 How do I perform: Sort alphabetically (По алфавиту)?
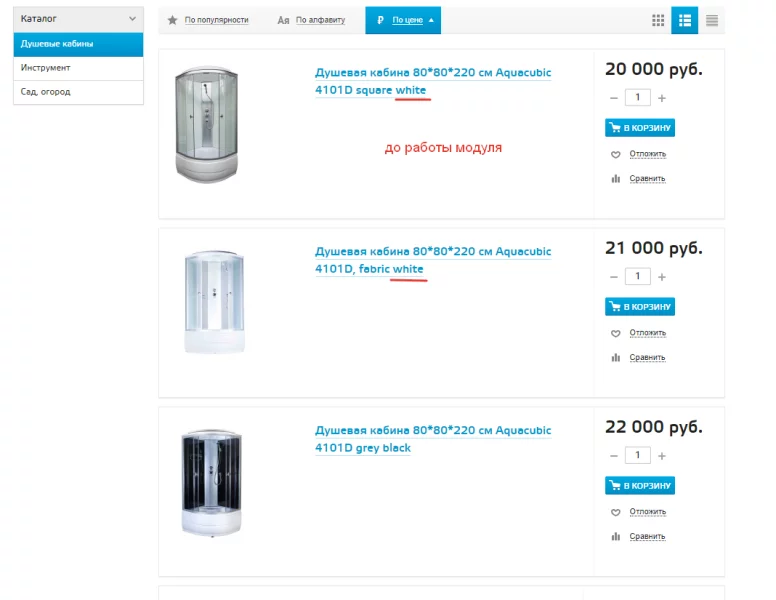click(x=318, y=20)
